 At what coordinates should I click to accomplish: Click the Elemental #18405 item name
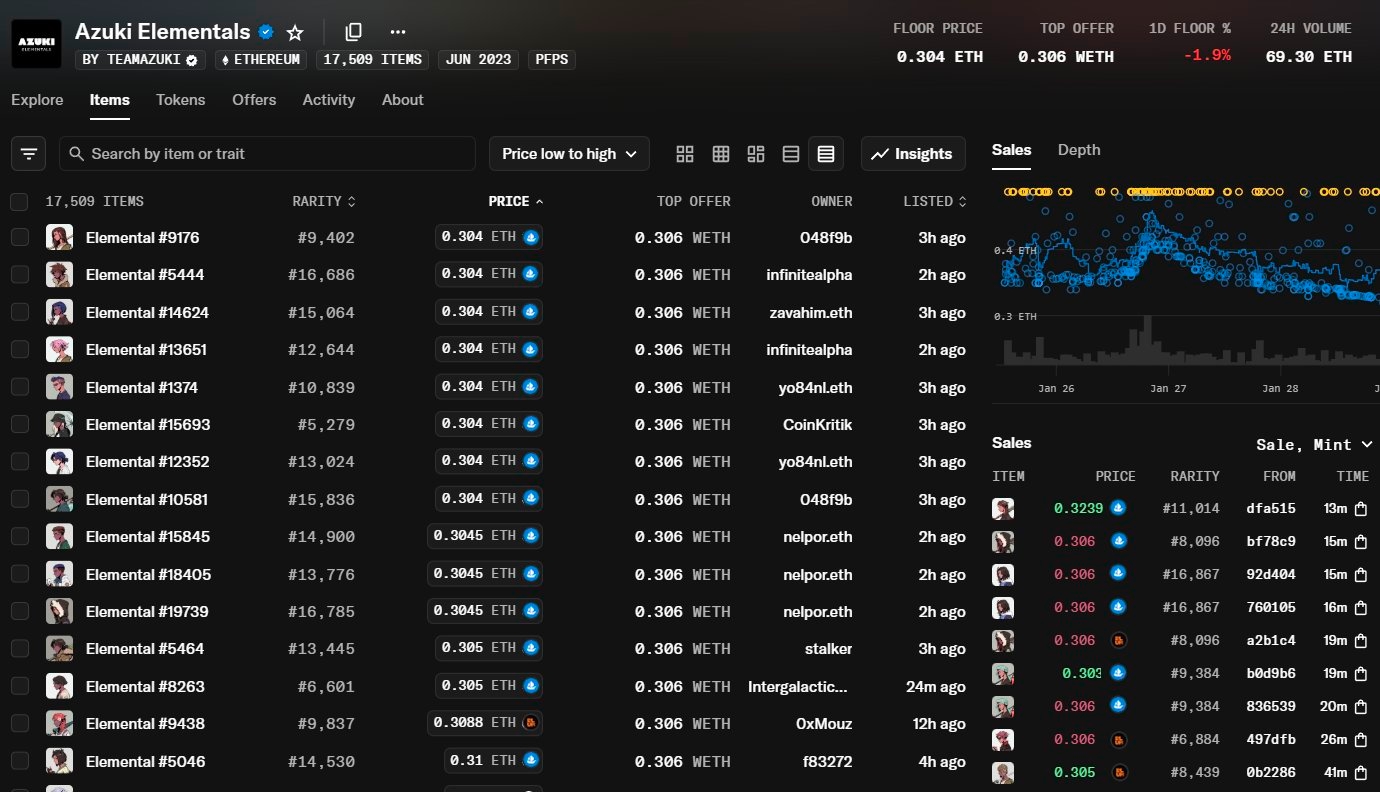pos(148,575)
